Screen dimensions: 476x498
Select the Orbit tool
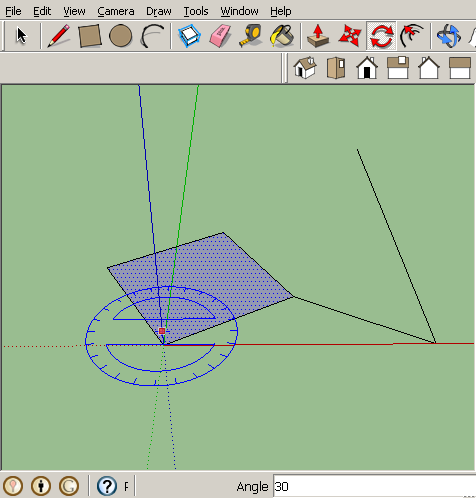(449, 36)
